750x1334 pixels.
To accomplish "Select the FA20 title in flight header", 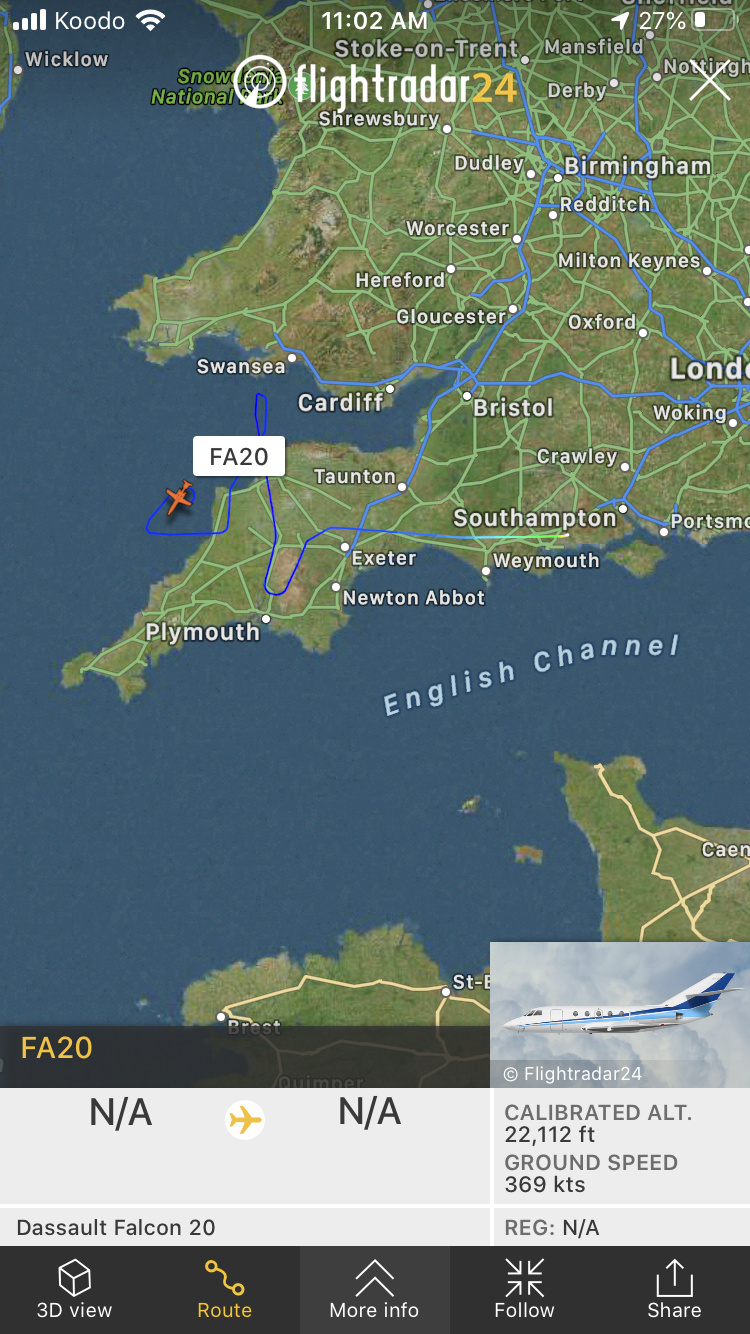I will pos(57,1048).
